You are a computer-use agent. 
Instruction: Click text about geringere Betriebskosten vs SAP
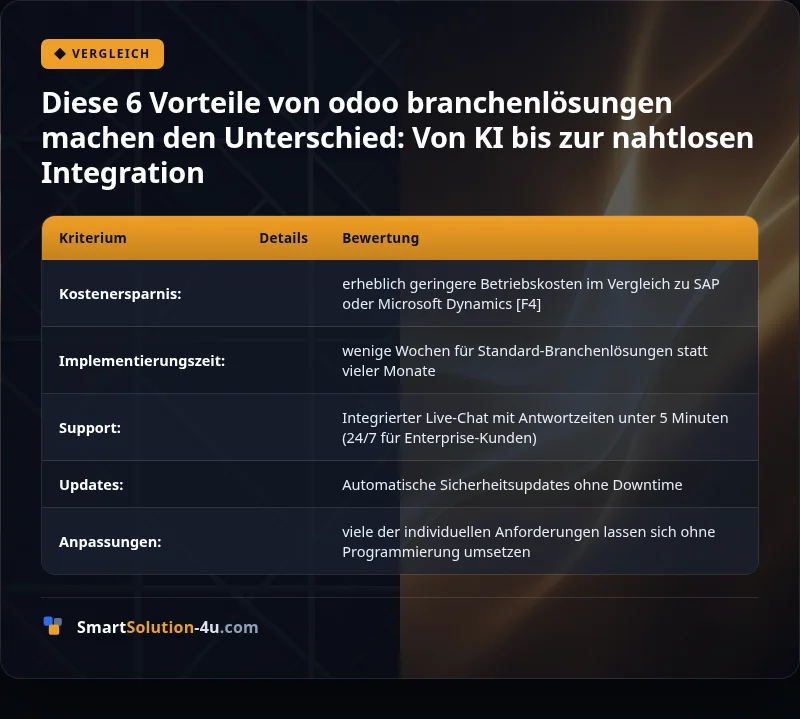[x=531, y=294]
